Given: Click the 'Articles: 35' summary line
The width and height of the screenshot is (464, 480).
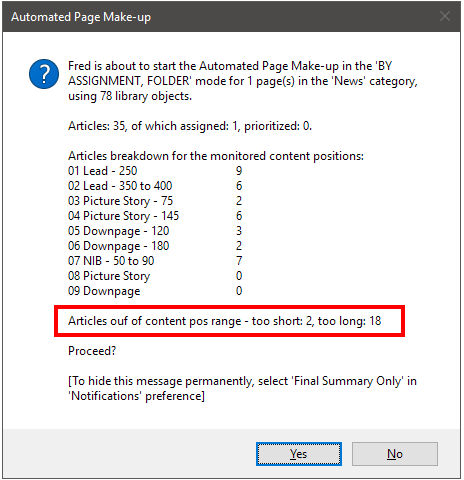Looking at the screenshot, I should 190,126.
